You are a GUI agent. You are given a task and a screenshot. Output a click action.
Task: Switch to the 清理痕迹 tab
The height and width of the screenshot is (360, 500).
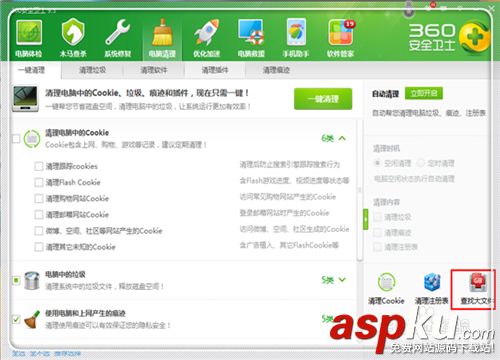point(276,70)
